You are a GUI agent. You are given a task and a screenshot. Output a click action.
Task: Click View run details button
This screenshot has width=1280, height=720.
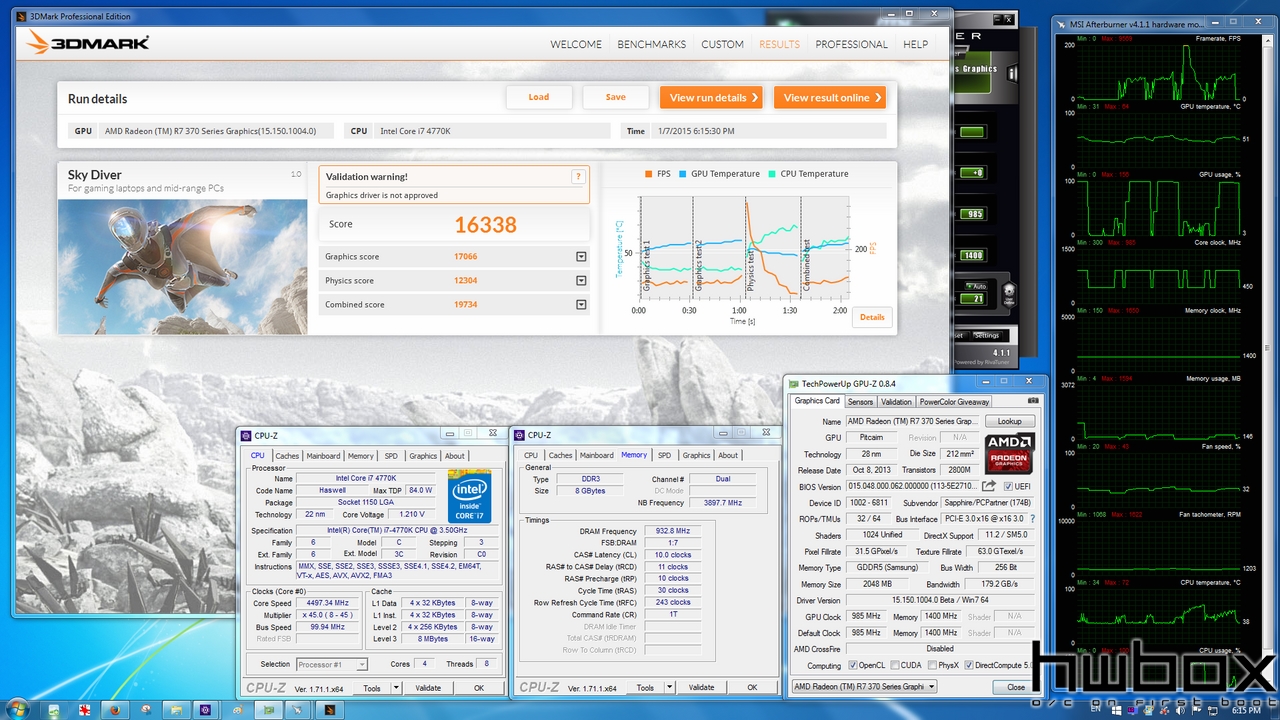(711, 97)
